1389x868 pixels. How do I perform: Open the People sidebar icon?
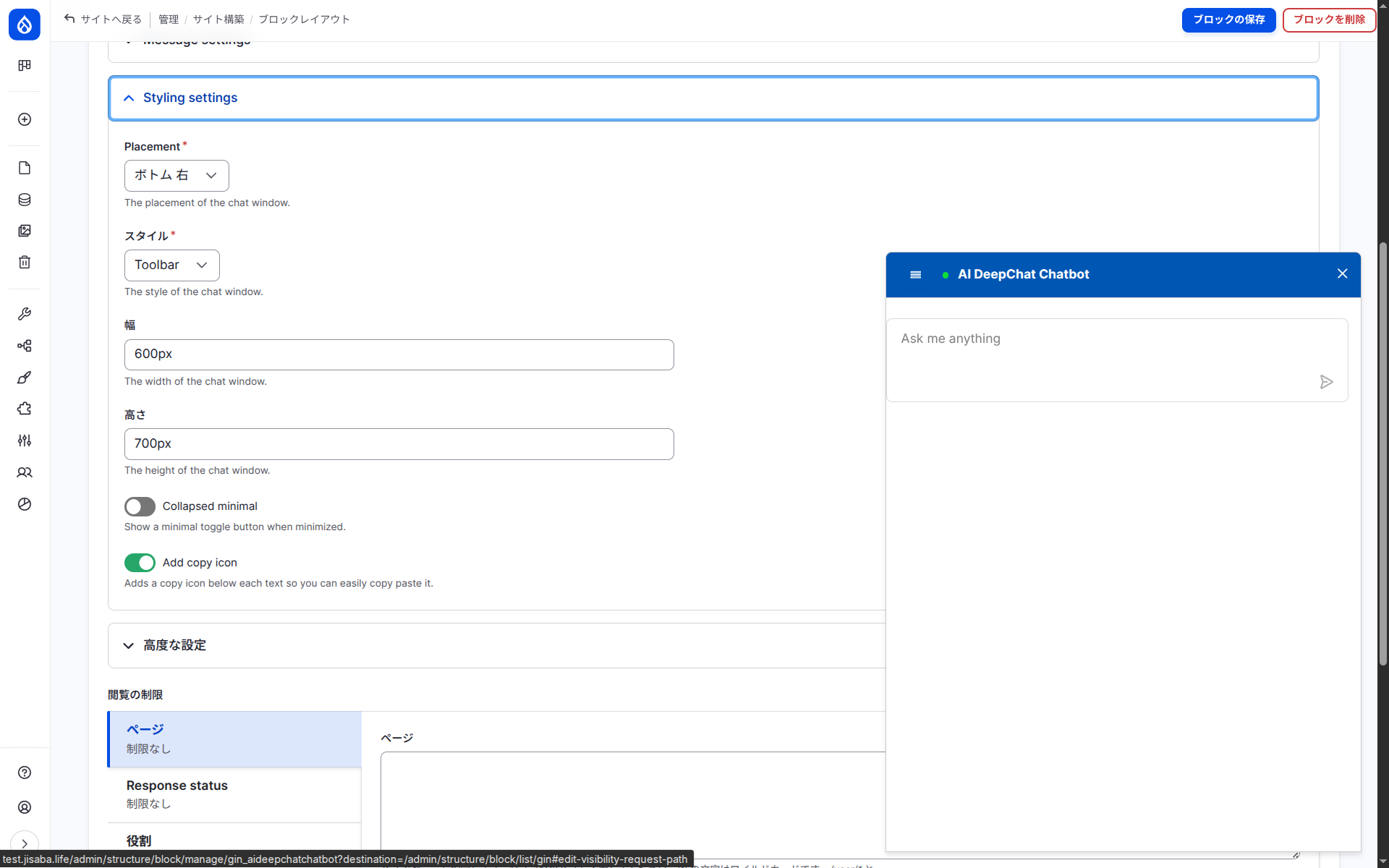point(25,472)
